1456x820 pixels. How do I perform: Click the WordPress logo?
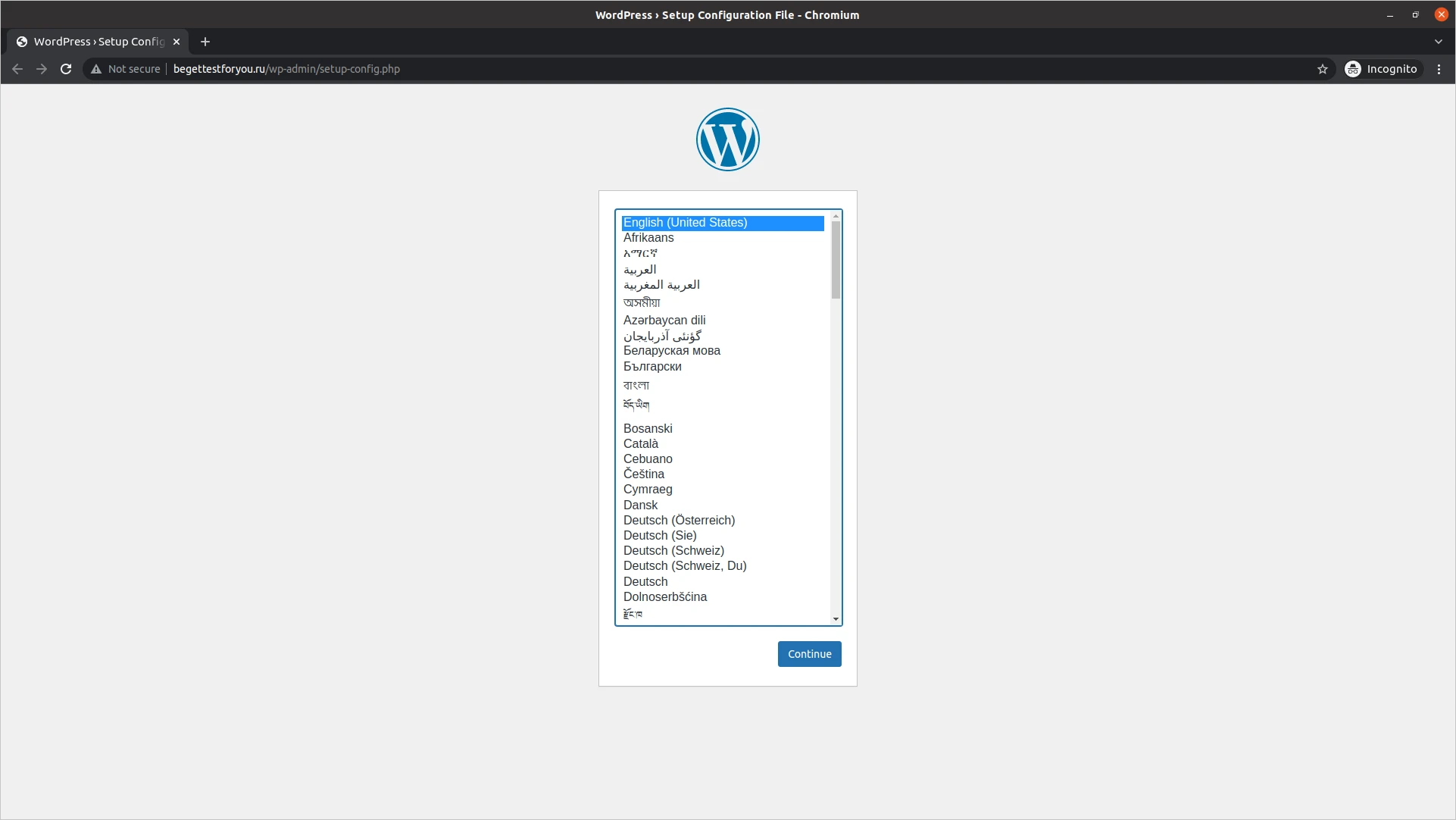click(x=726, y=139)
